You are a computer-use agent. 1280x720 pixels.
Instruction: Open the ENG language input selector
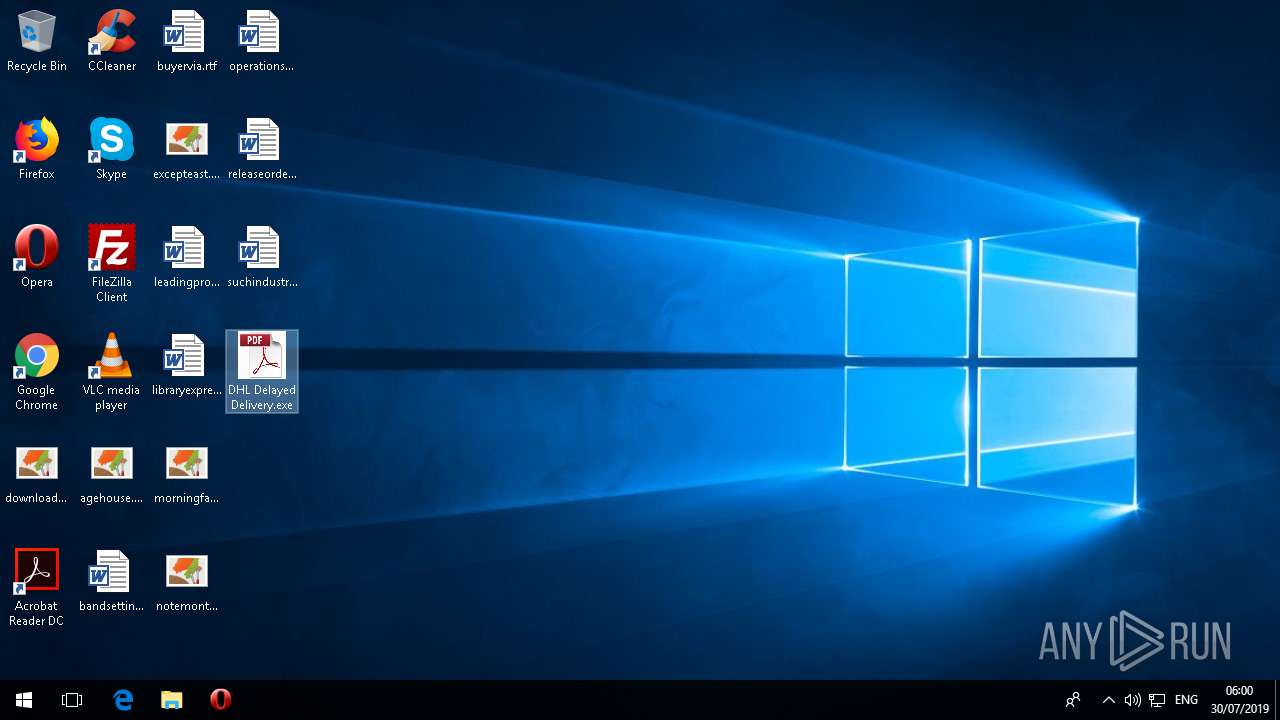pos(1186,700)
